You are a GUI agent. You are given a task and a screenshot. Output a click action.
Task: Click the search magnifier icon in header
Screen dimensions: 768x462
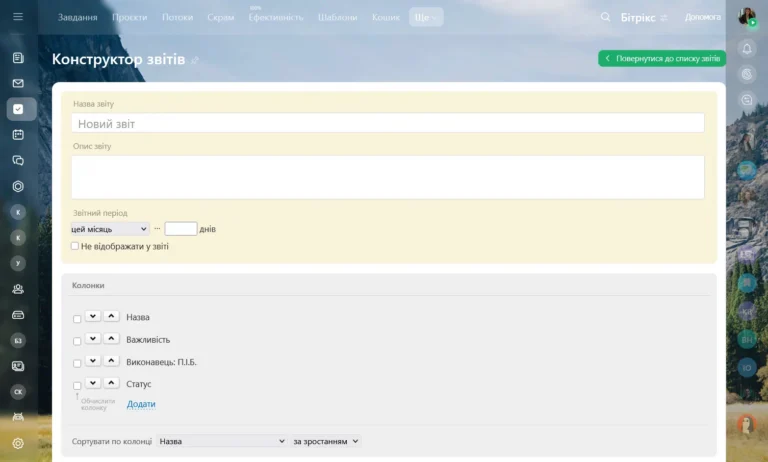(x=605, y=17)
